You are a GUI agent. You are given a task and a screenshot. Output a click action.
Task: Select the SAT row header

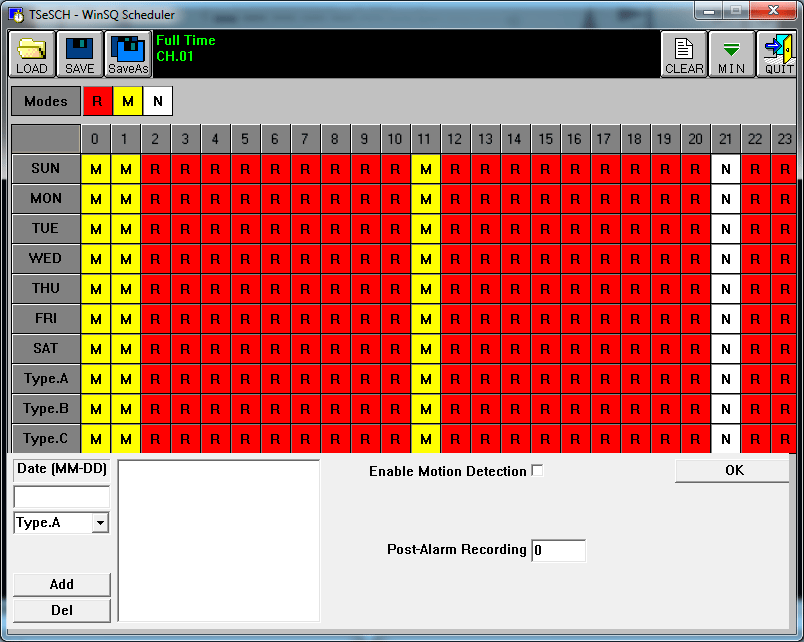(x=46, y=349)
